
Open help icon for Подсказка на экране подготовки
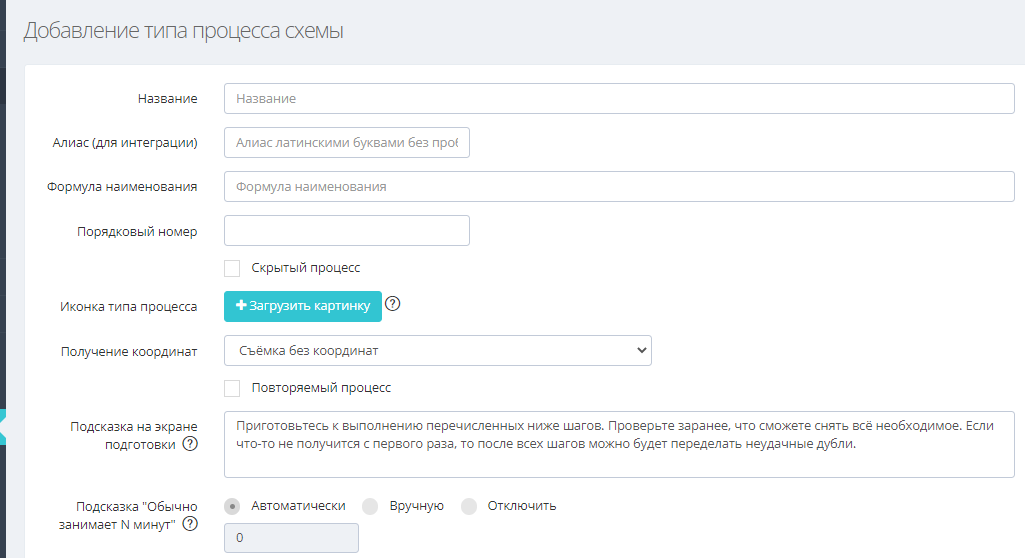coord(189,444)
